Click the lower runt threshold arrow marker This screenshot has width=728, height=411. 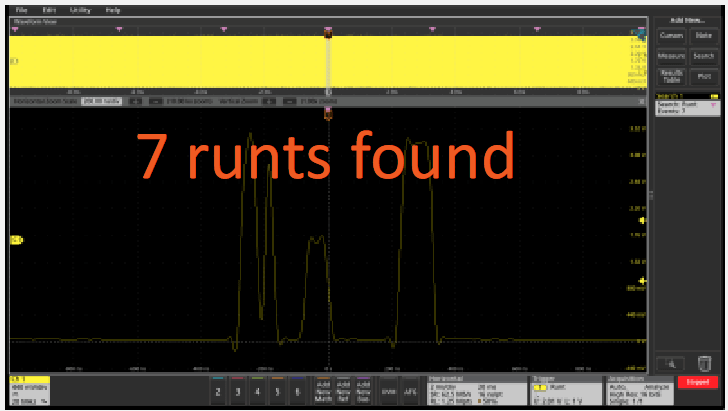coord(643,281)
